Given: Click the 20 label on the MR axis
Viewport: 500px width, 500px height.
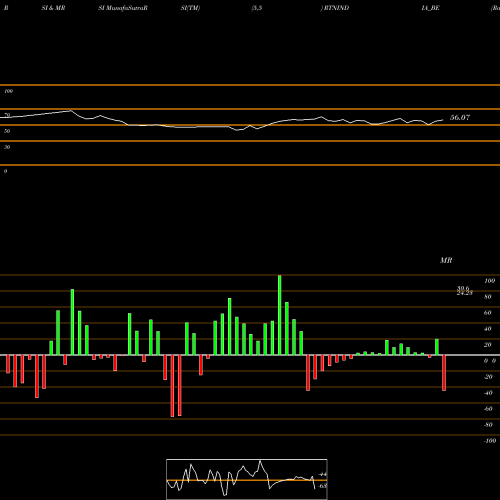Looking at the screenshot, I should click(488, 345).
